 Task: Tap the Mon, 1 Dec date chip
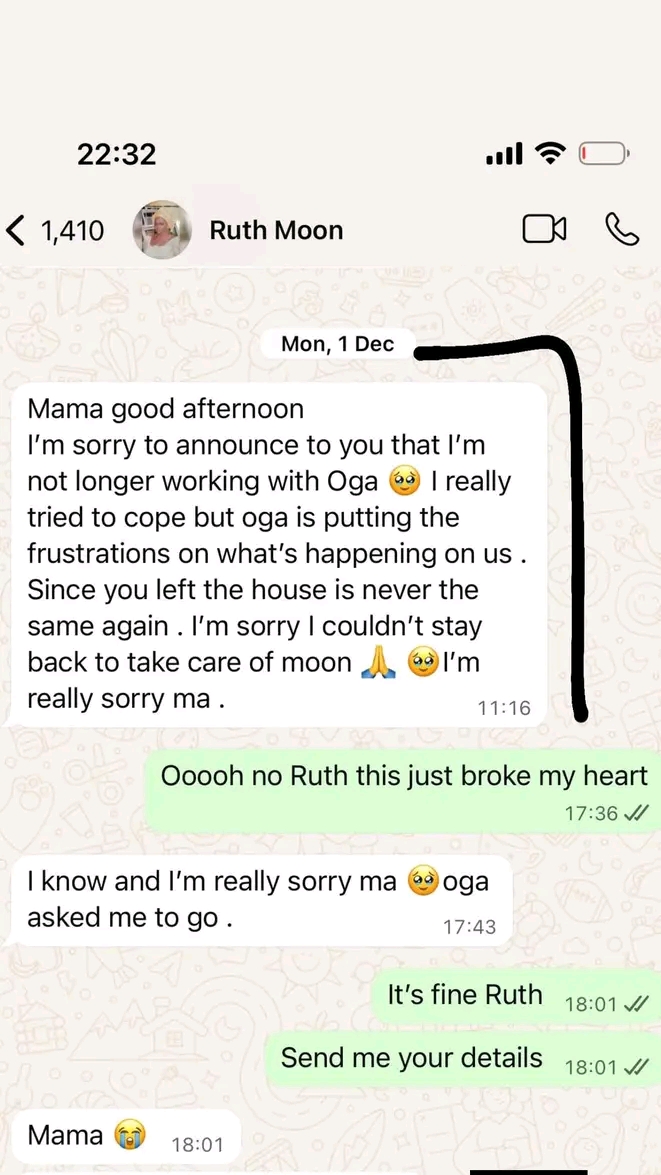click(337, 344)
